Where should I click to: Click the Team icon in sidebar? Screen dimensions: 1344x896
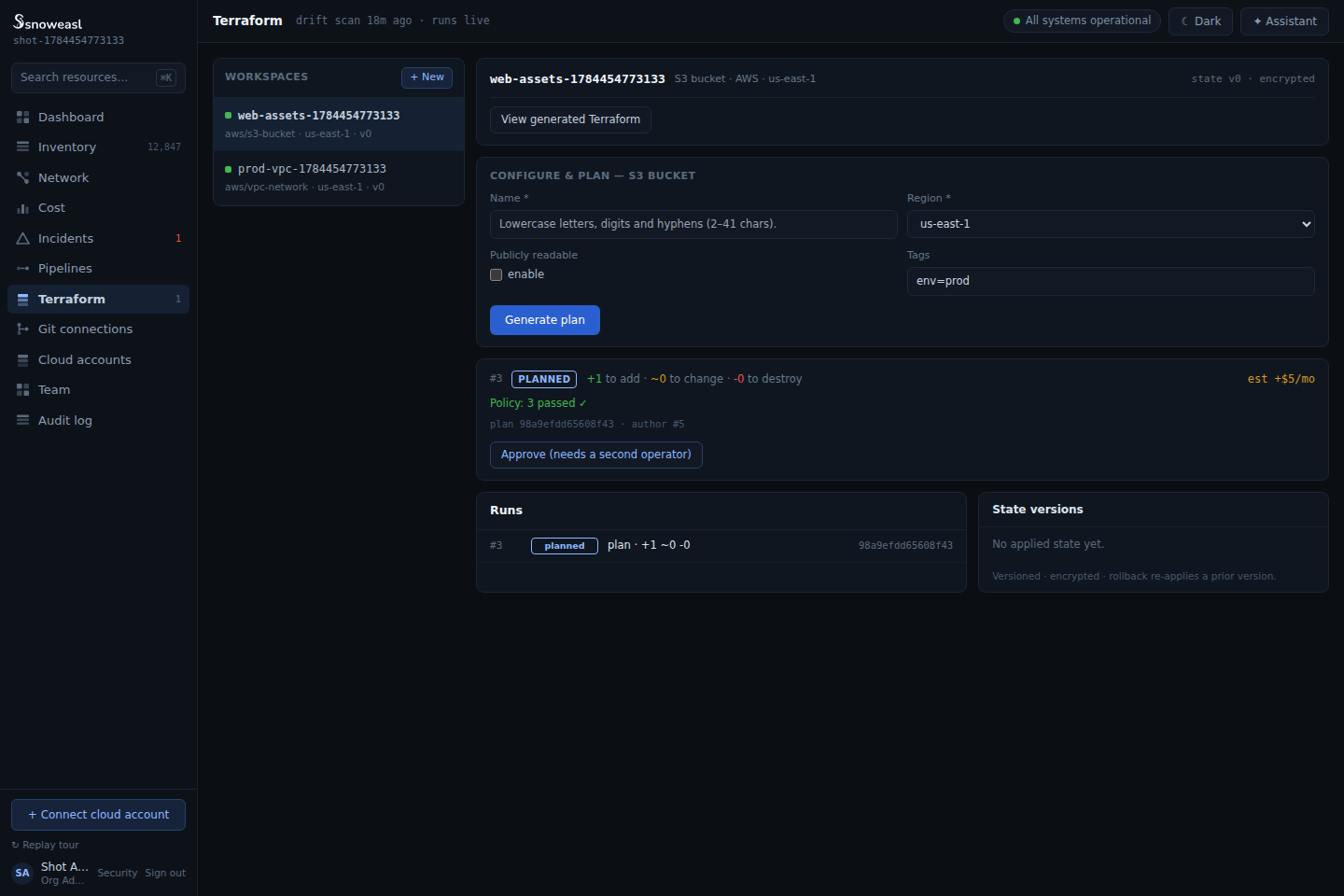click(x=22, y=389)
